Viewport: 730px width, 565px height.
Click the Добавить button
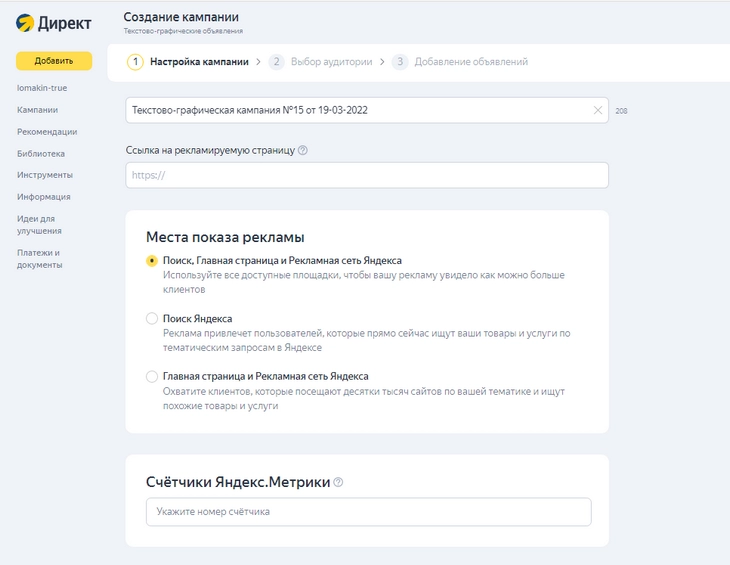[x=54, y=61]
